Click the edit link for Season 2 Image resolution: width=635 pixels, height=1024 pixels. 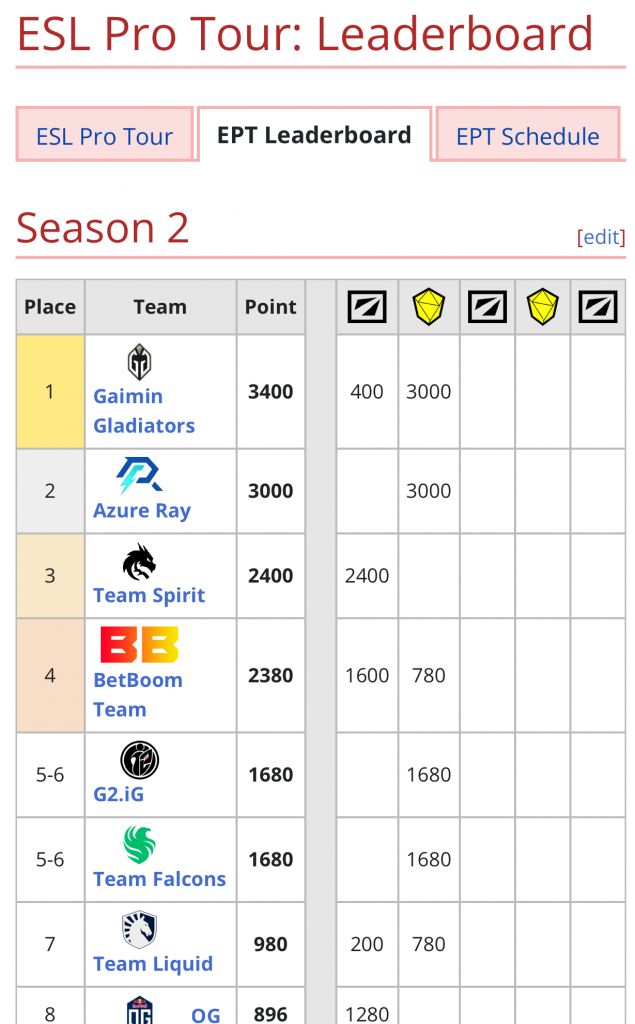[601, 237]
